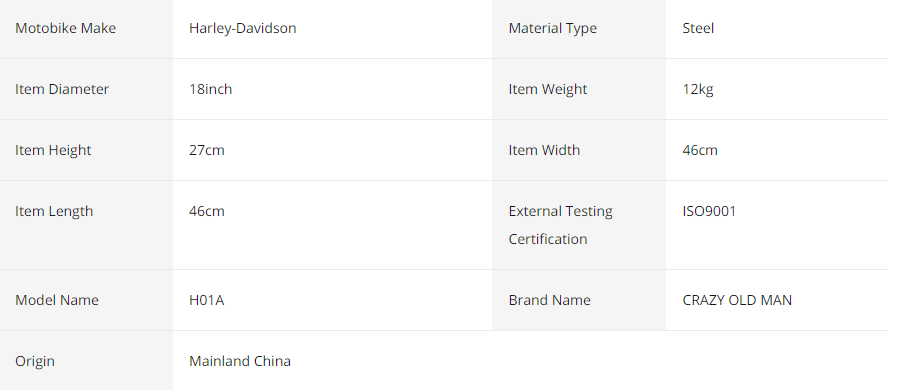Select the Harley-Davidson value text
Viewport: 899px width, 390px height.
(x=243, y=28)
